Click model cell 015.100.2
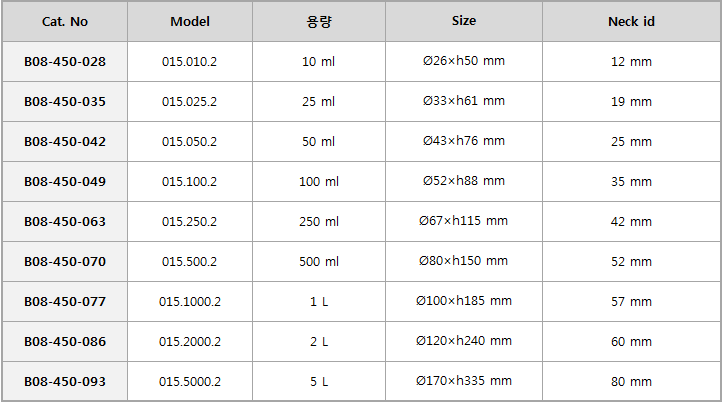723x403 pixels. click(190, 182)
